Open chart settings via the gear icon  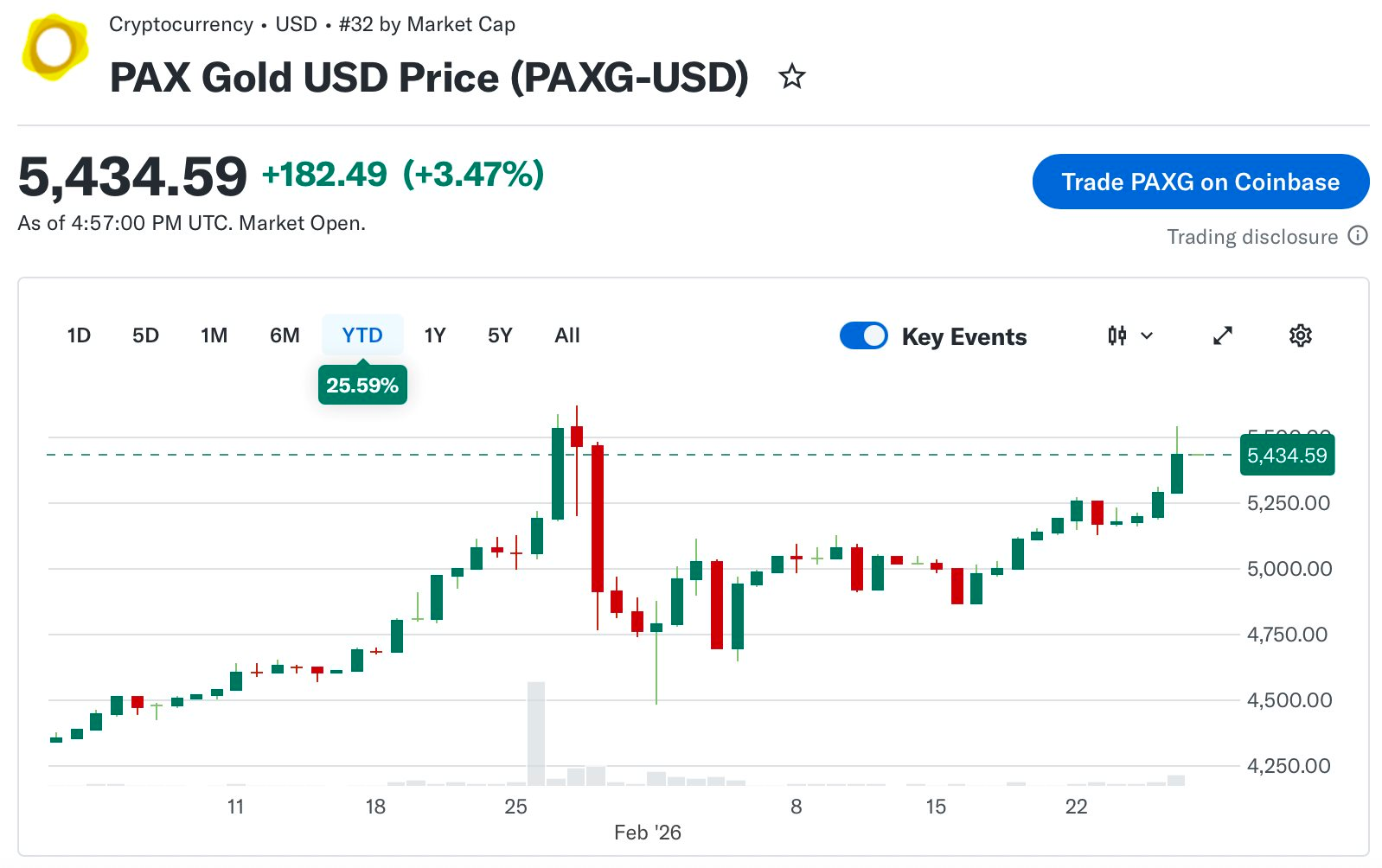tap(1300, 336)
